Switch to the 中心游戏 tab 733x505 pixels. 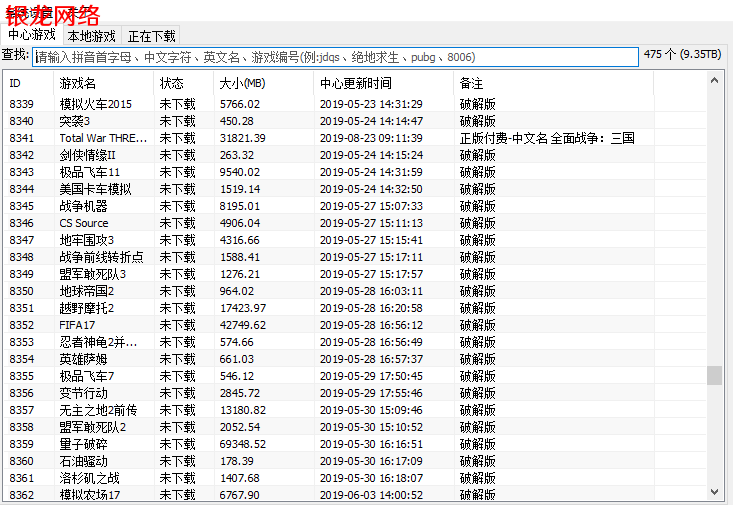coord(32,35)
